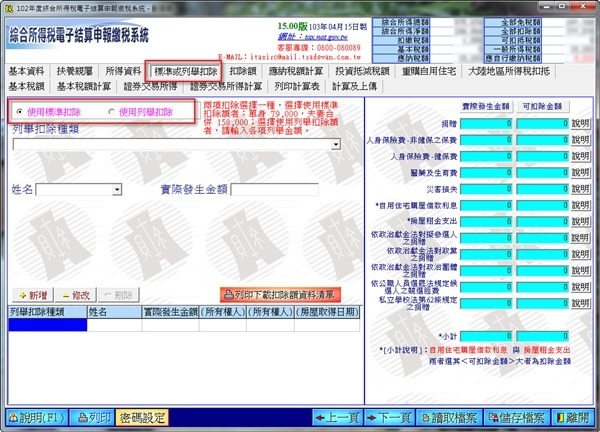Click the greyed 刪除 delete button
Viewport: 600px width, 432px height.
point(119,295)
